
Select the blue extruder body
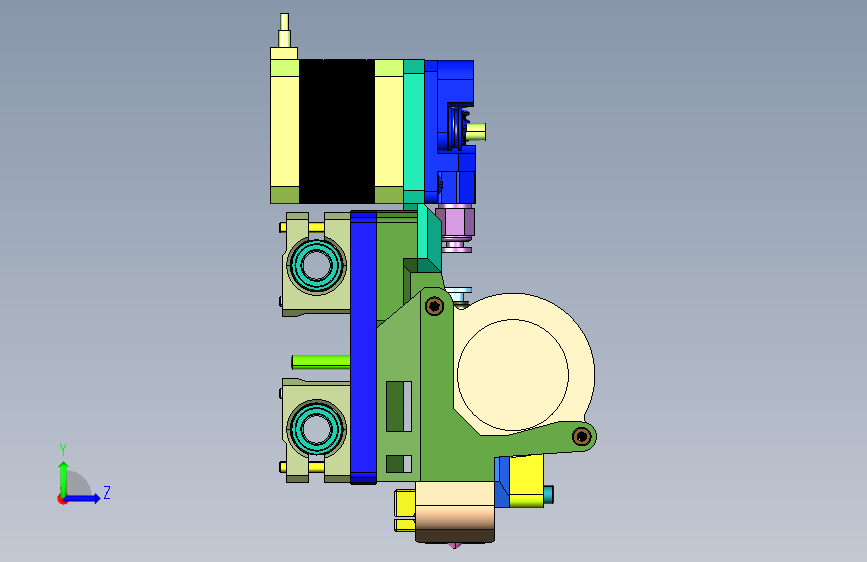tap(450, 132)
